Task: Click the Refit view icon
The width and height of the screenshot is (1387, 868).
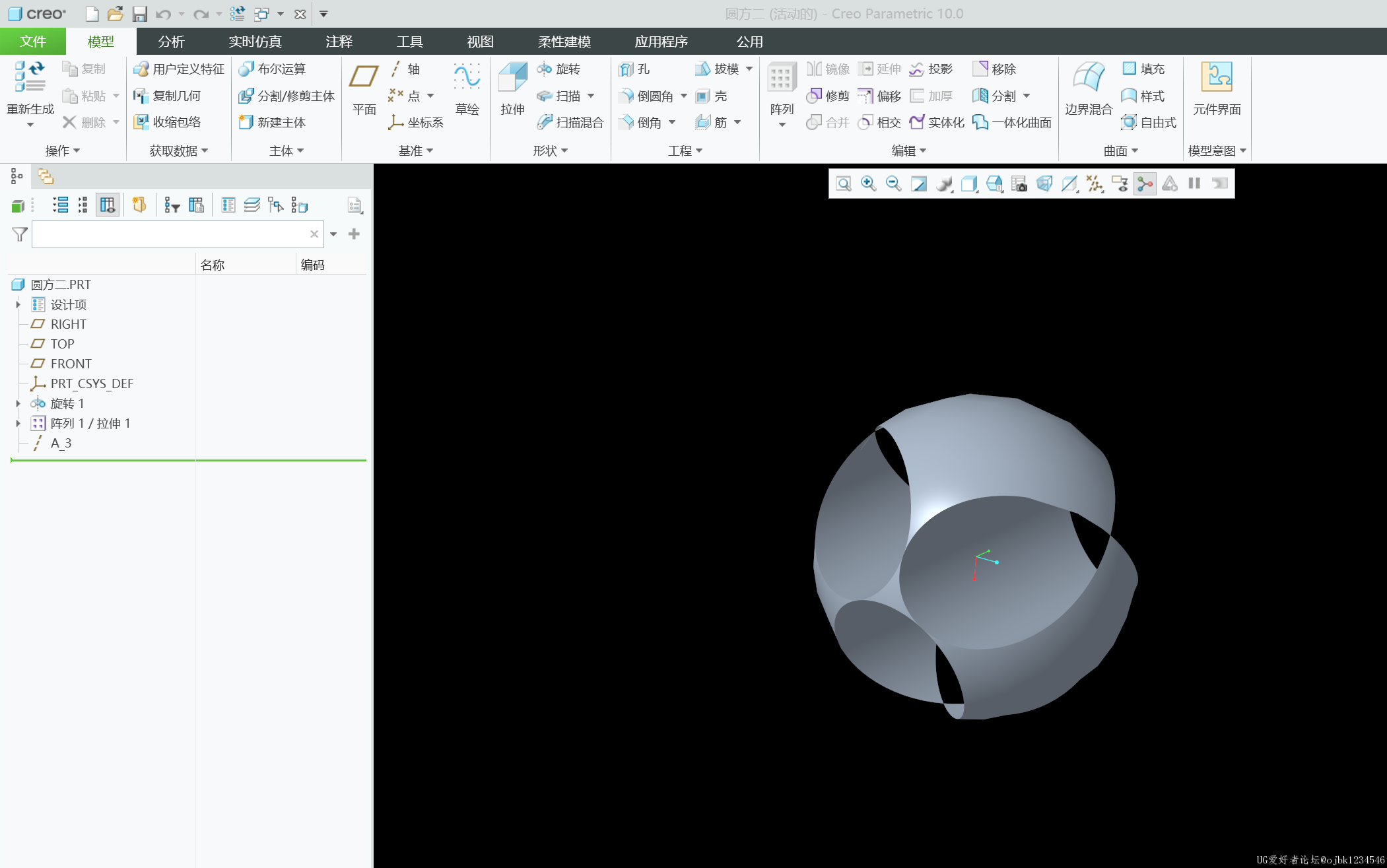Action: pyautogui.click(x=843, y=184)
